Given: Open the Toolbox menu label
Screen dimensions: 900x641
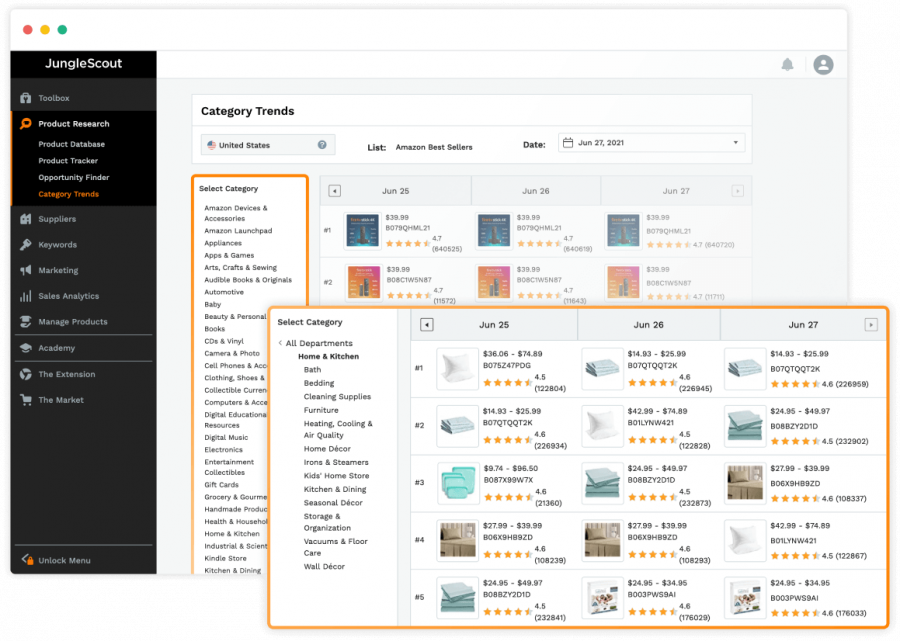Looking at the screenshot, I should [54, 98].
